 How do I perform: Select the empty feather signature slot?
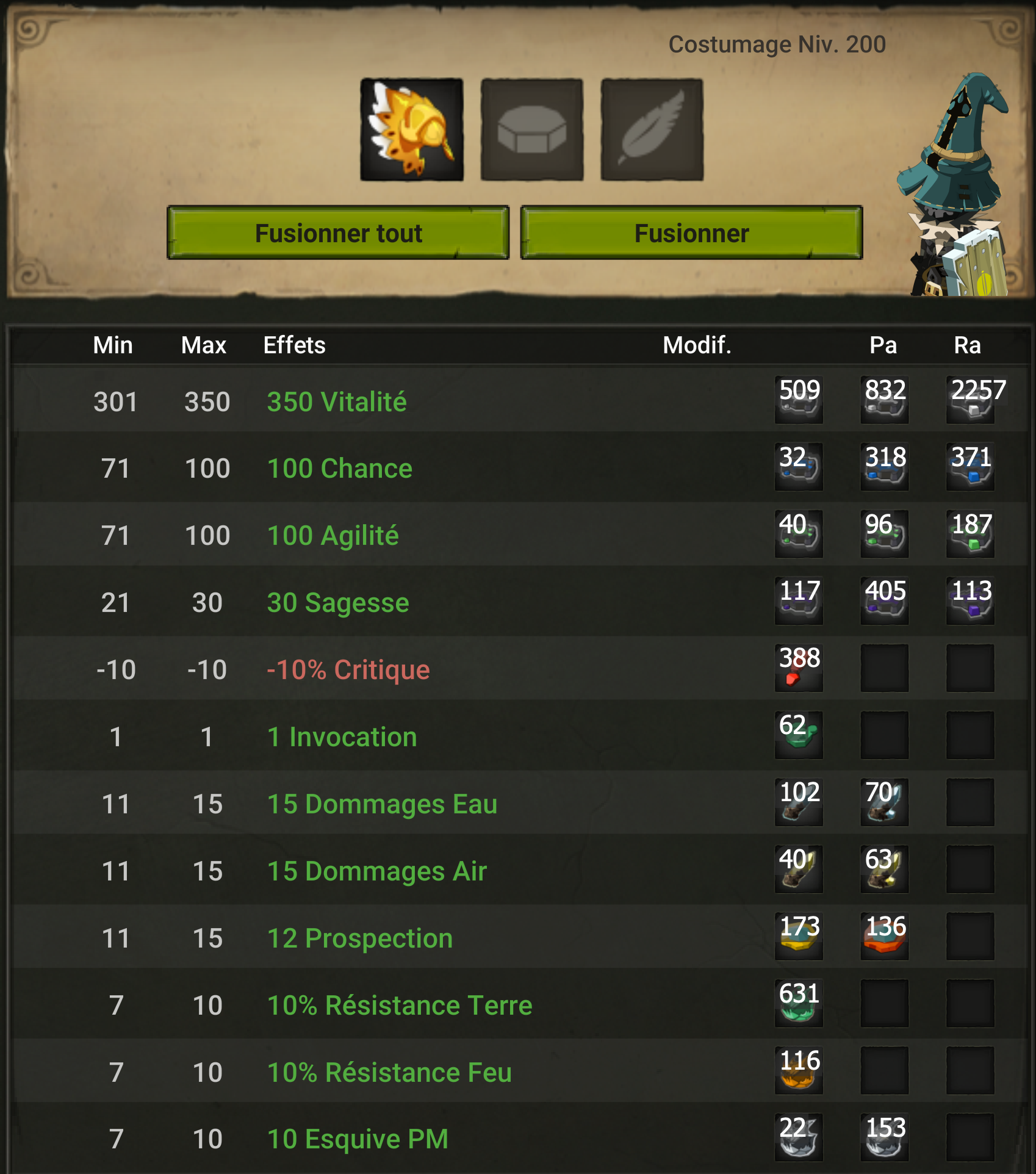pyautogui.click(x=652, y=129)
